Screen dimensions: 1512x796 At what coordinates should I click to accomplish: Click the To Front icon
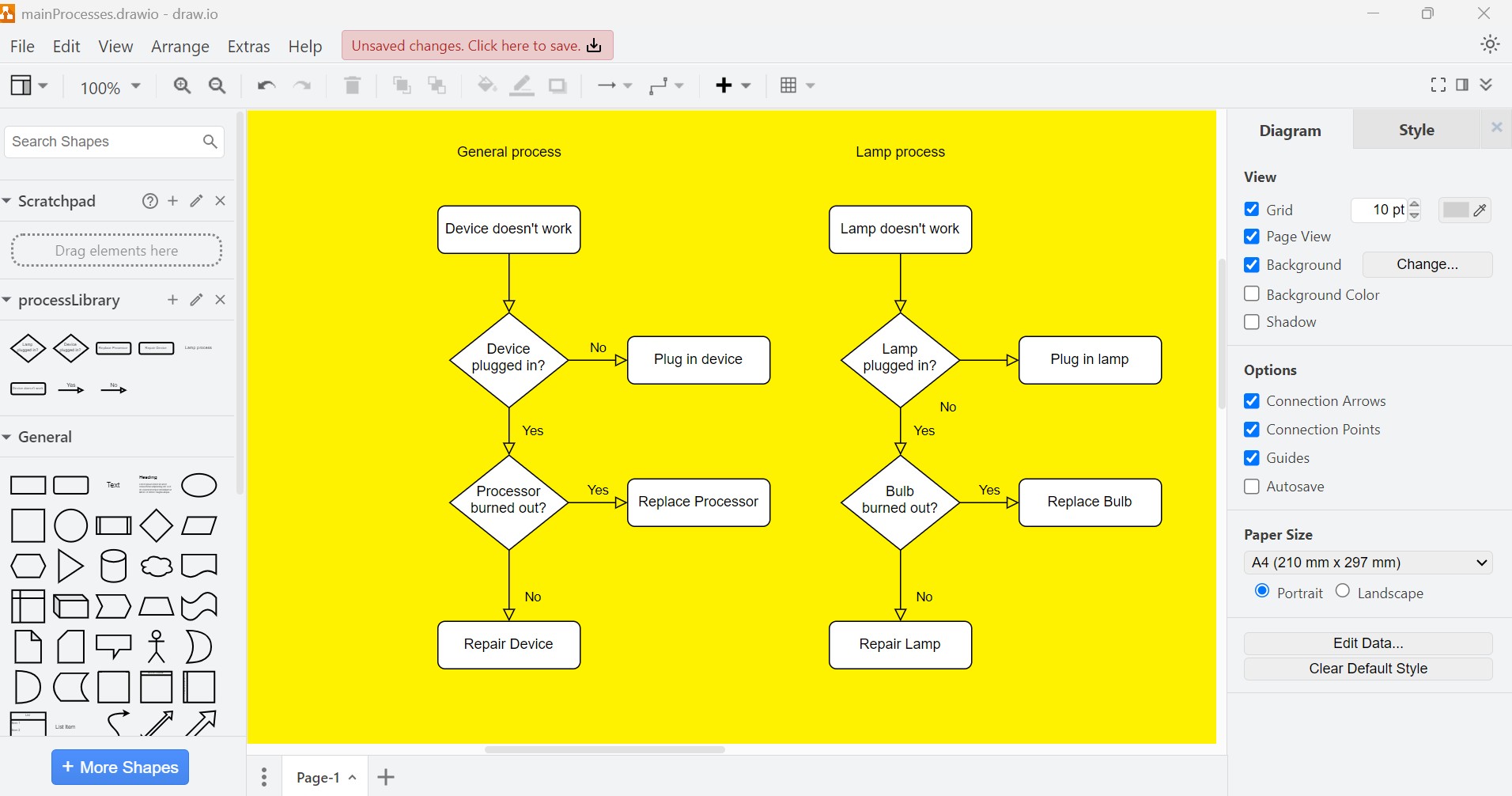(402, 85)
